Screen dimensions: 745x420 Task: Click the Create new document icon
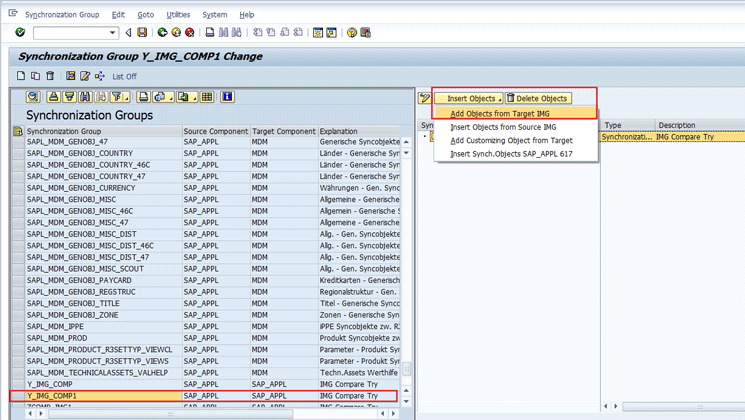pos(21,76)
